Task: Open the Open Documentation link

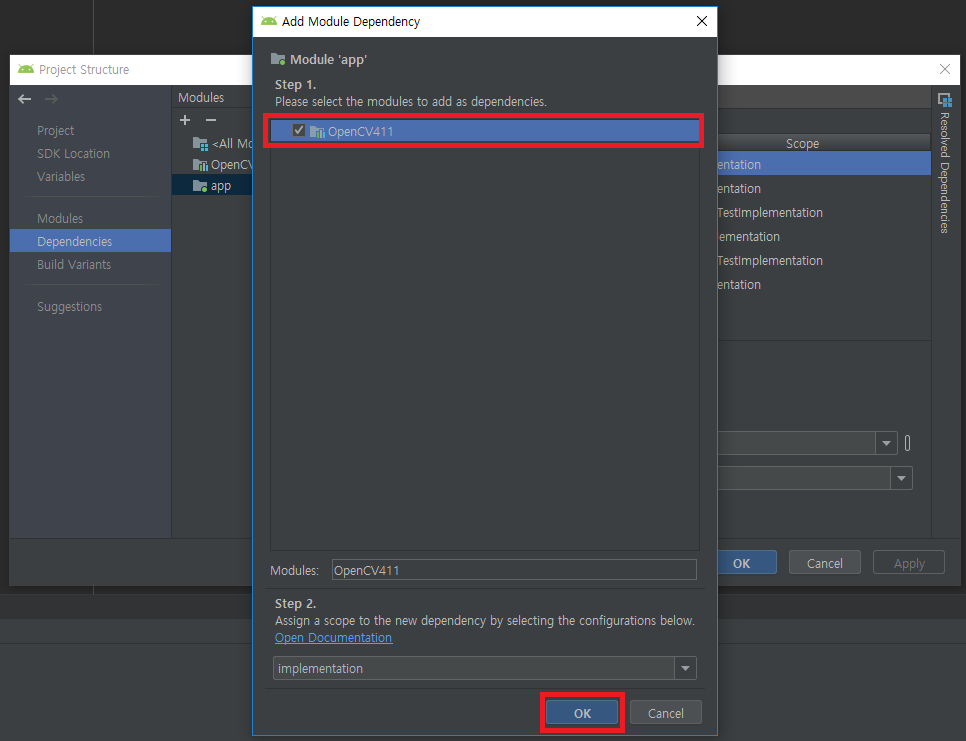Action: (333, 638)
